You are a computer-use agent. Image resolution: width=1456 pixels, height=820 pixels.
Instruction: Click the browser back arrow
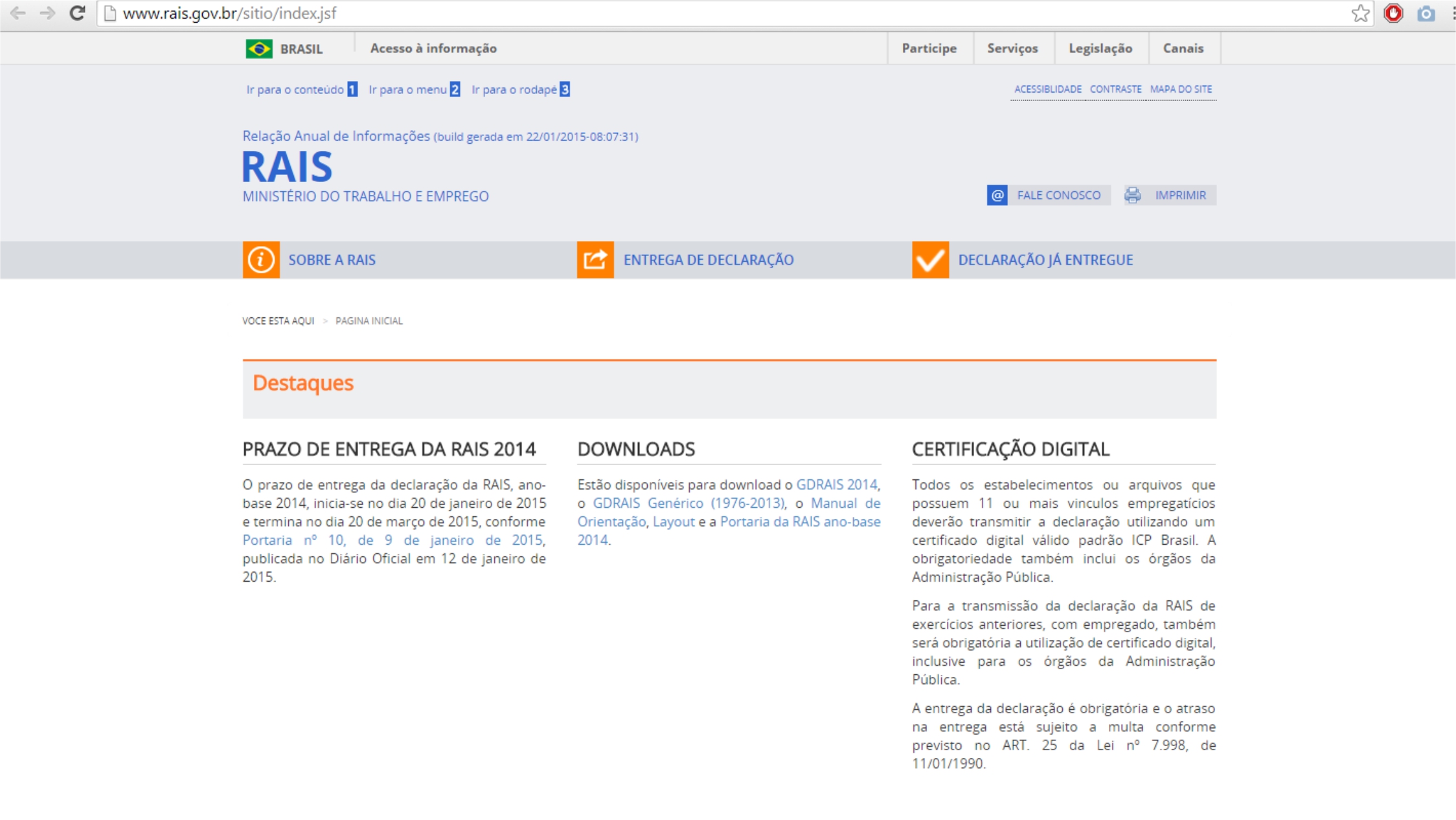pos(18,13)
